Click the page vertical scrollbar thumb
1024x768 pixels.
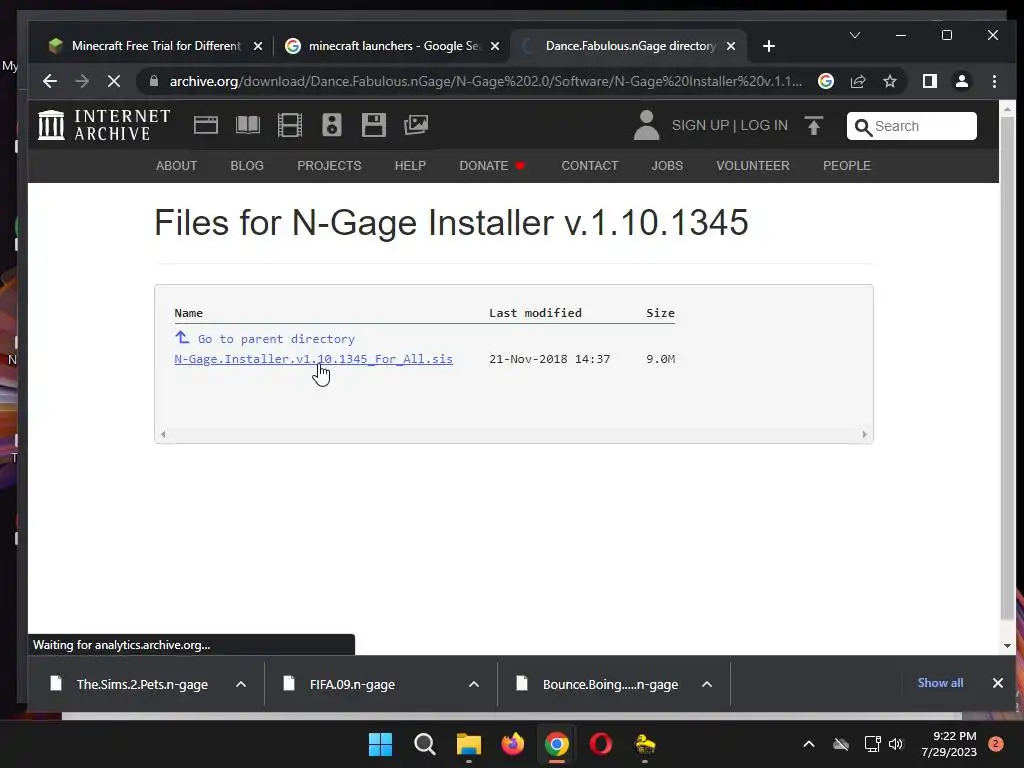tap(1007, 367)
